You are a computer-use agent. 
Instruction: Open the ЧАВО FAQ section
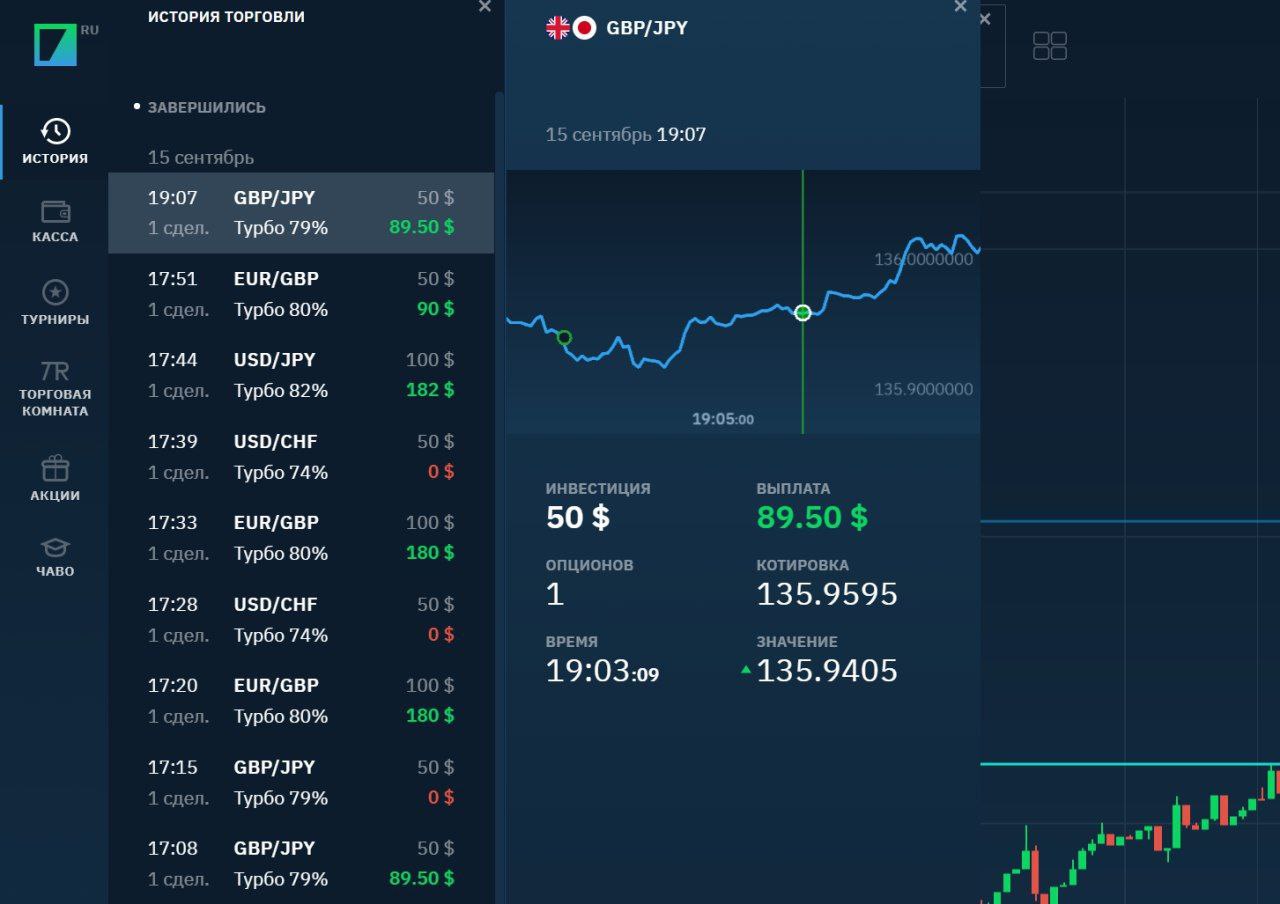55,557
